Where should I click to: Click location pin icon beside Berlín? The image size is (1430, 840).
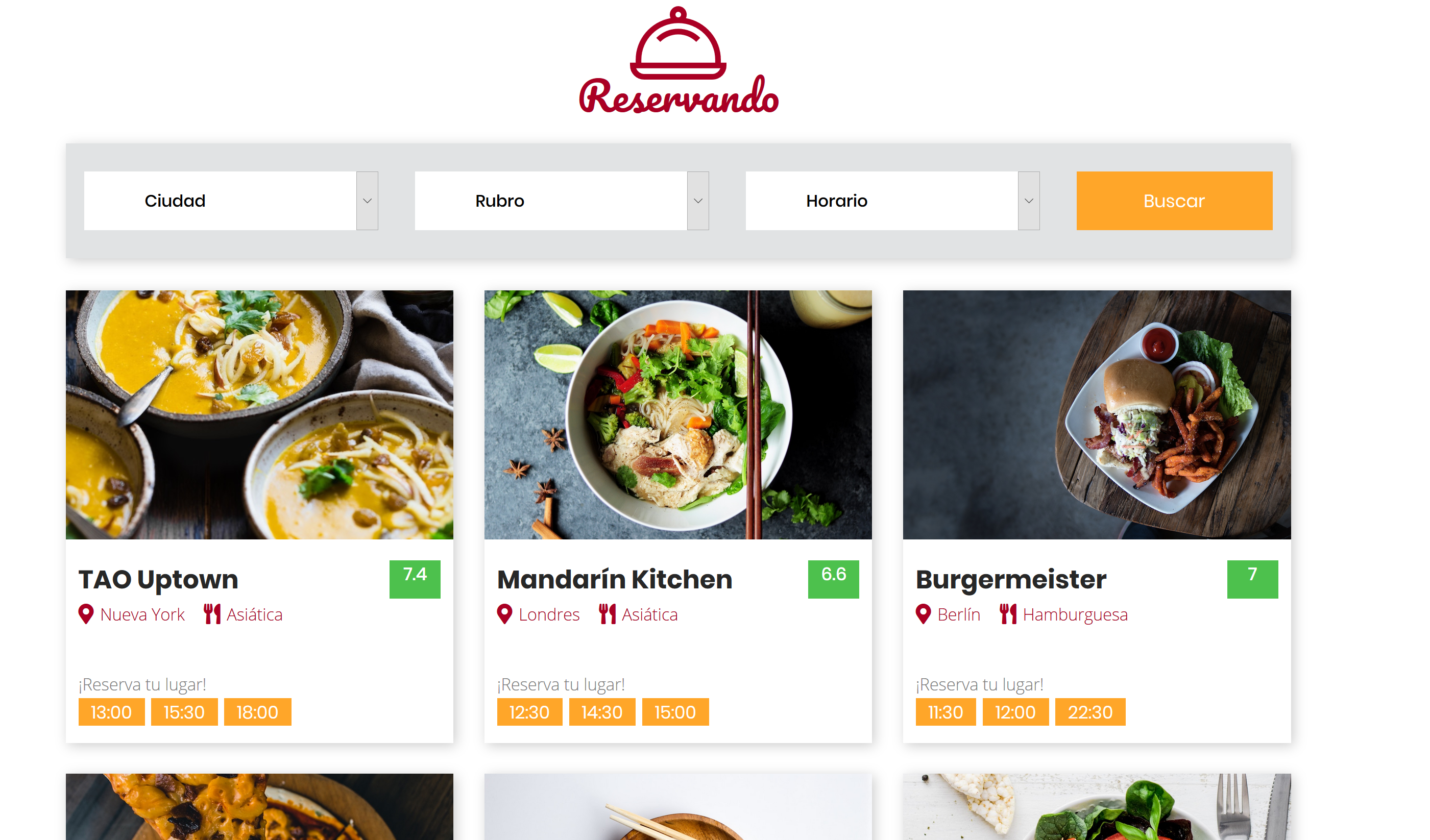[923, 614]
